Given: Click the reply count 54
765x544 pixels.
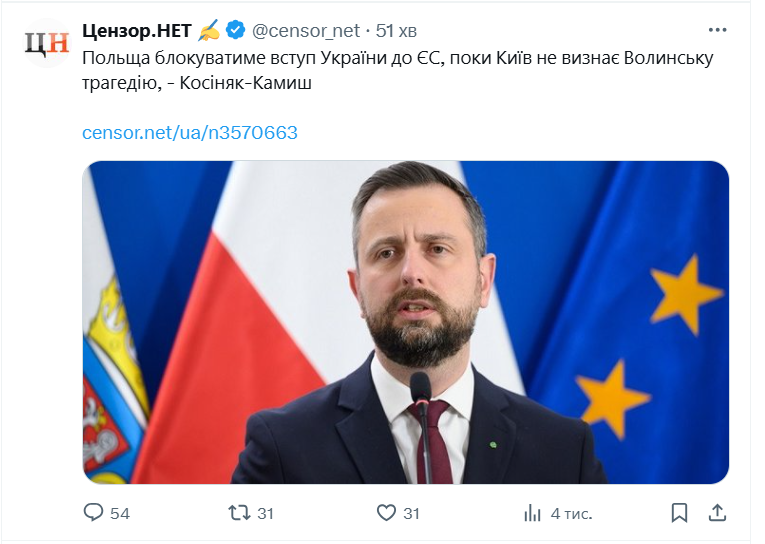Looking at the screenshot, I should tap(120, 513).
